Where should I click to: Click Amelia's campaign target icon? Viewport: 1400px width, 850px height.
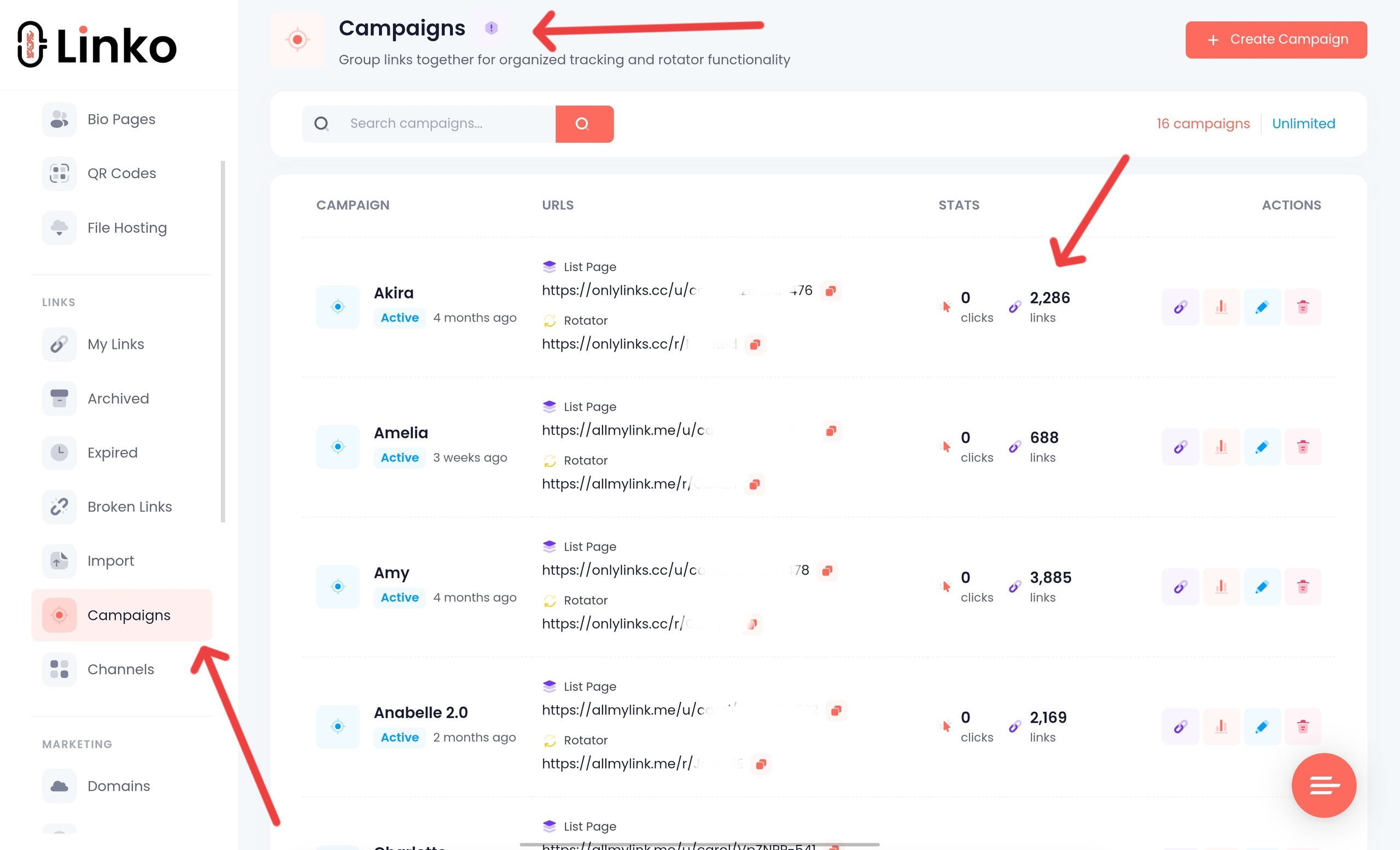337,447
